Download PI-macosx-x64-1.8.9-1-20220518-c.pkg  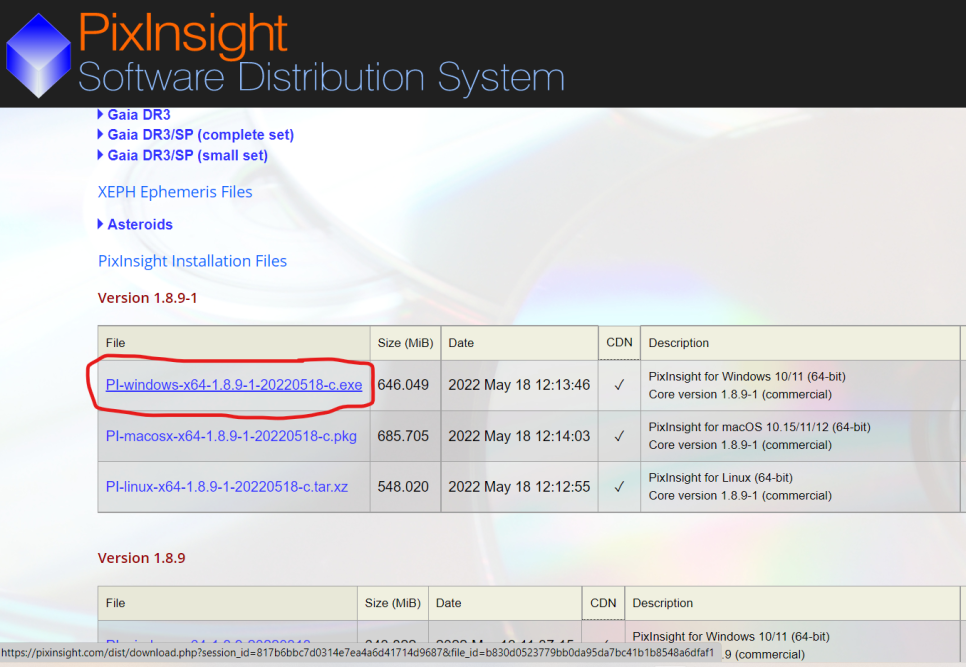pos(231,436)
